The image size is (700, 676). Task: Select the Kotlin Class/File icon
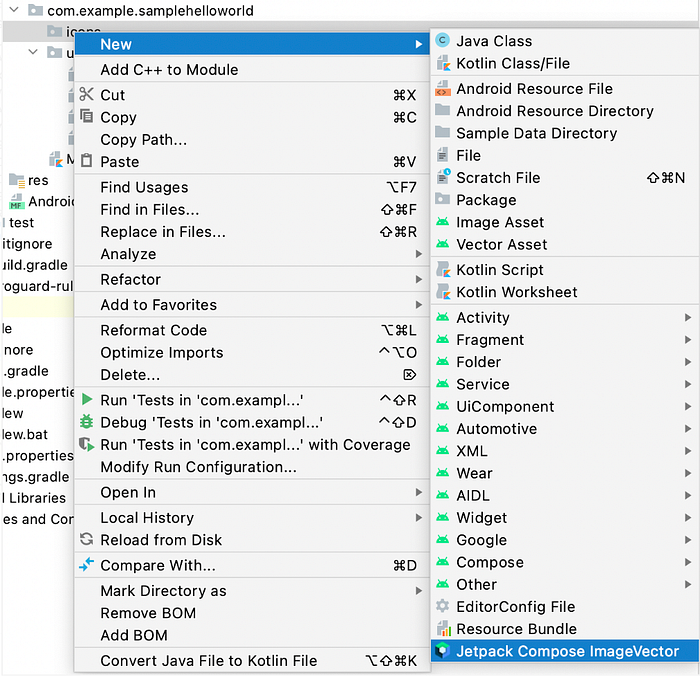(443, 63)
